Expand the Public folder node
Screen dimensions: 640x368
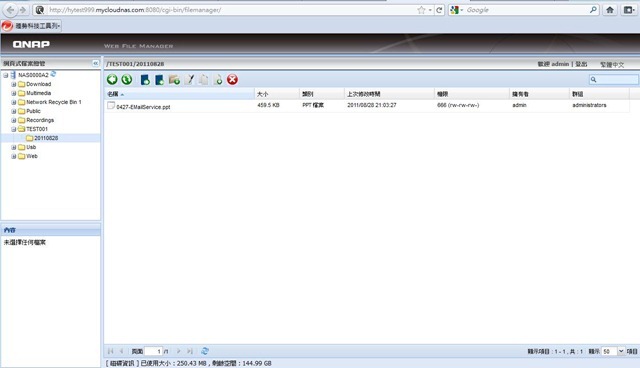coord(13,111)
